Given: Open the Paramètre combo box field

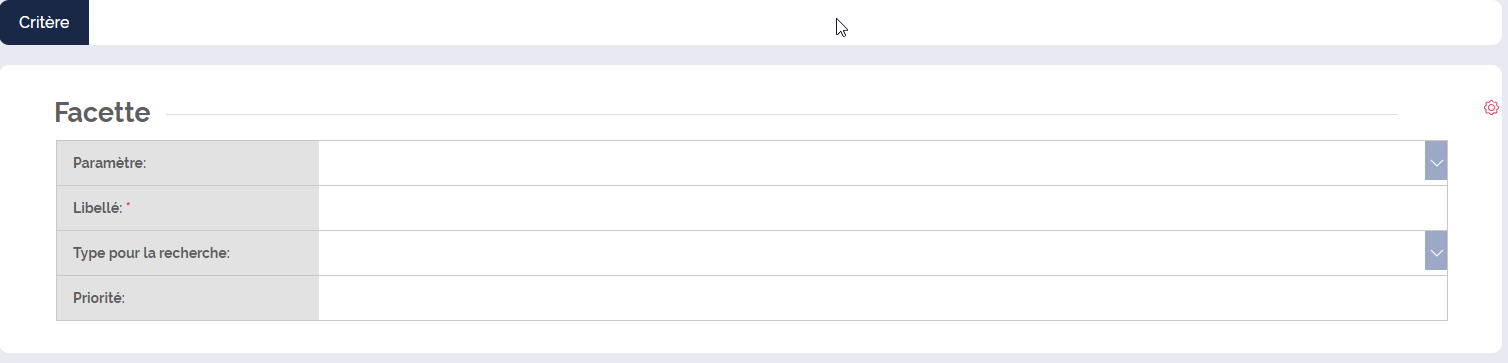Looking at the screenshot, I should [871, 162].
